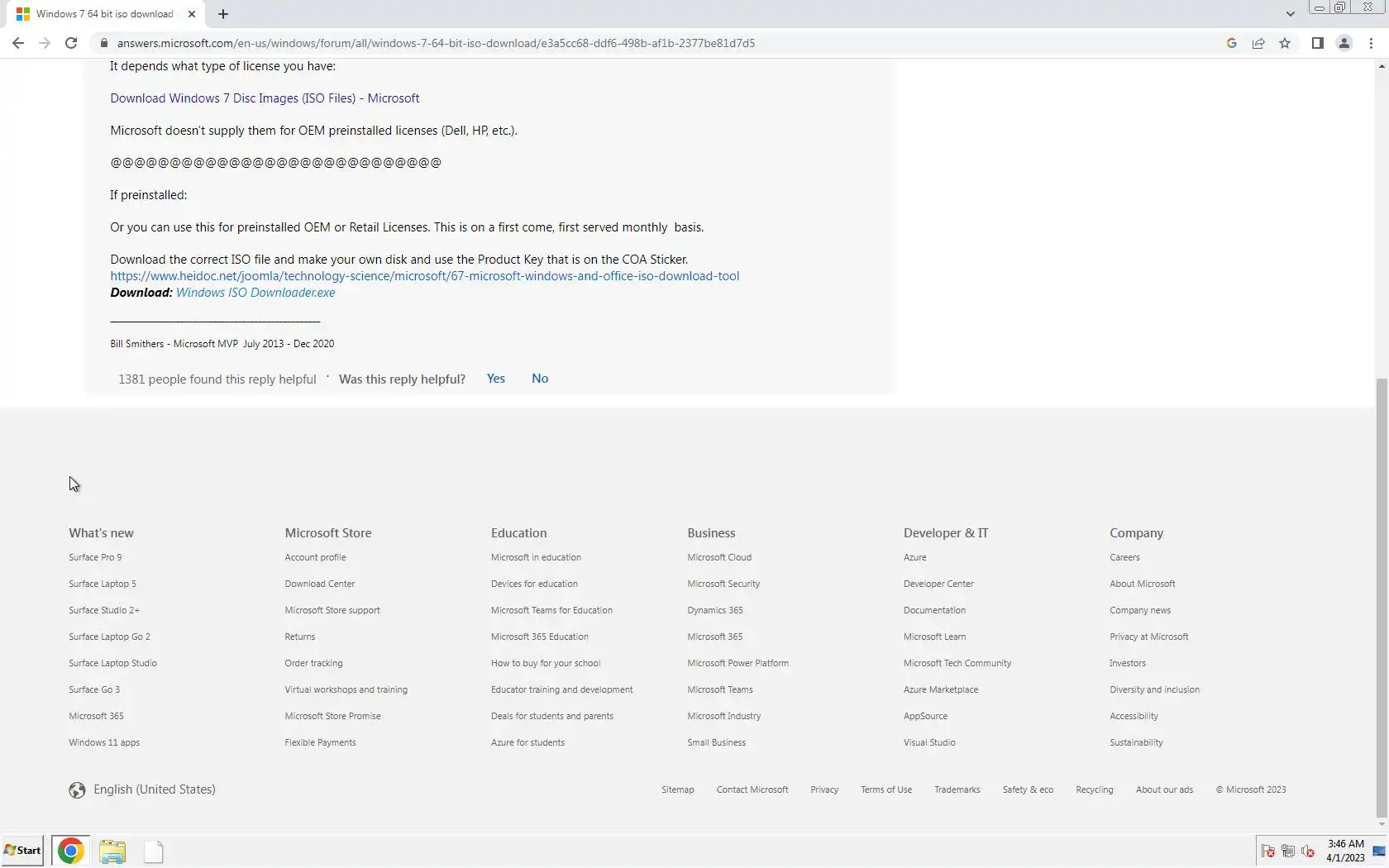Open Developer Center link
The width and height of the screenshot is (1389, 868).
938,584
